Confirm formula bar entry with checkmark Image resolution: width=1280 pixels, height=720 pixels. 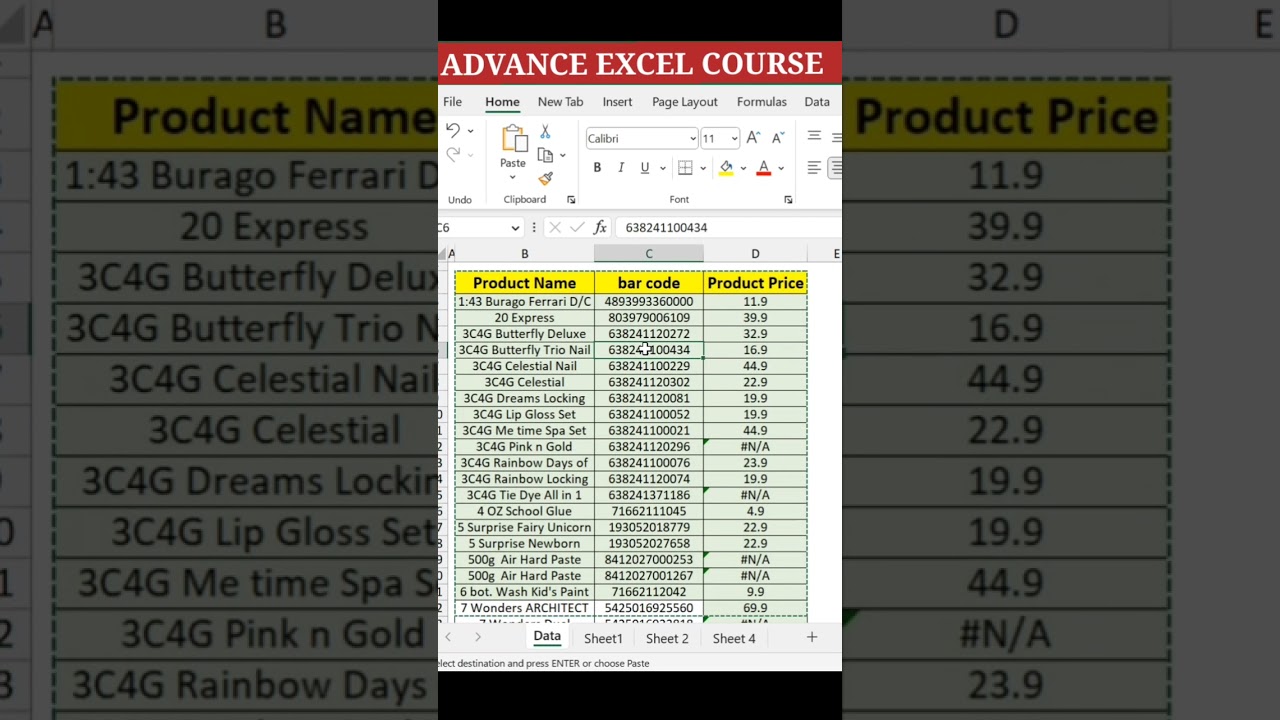[577, 228]
